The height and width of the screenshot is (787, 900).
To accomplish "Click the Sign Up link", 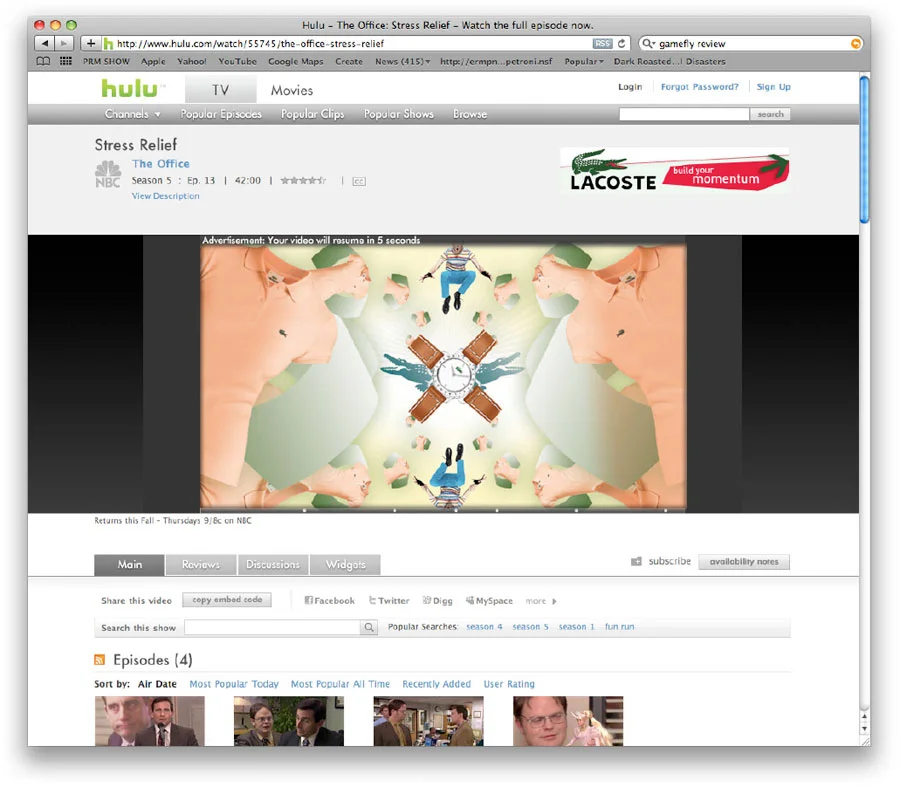I will [773, 87].
